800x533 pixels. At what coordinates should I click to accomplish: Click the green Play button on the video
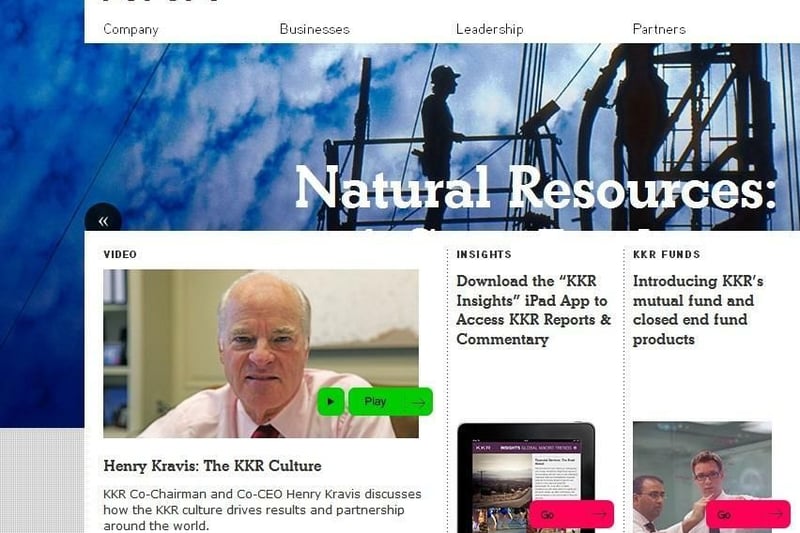pos(390,402)
